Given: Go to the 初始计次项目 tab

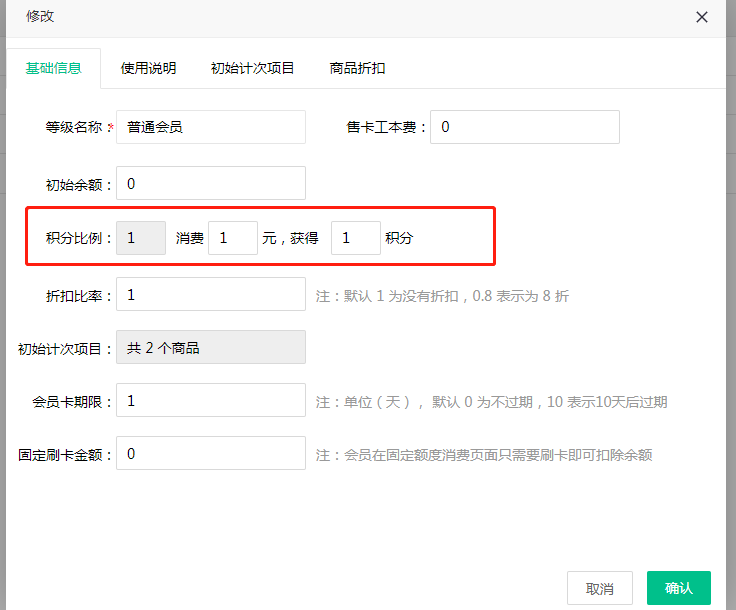Looking at the screenshot, I should click(x=252, y=68).
